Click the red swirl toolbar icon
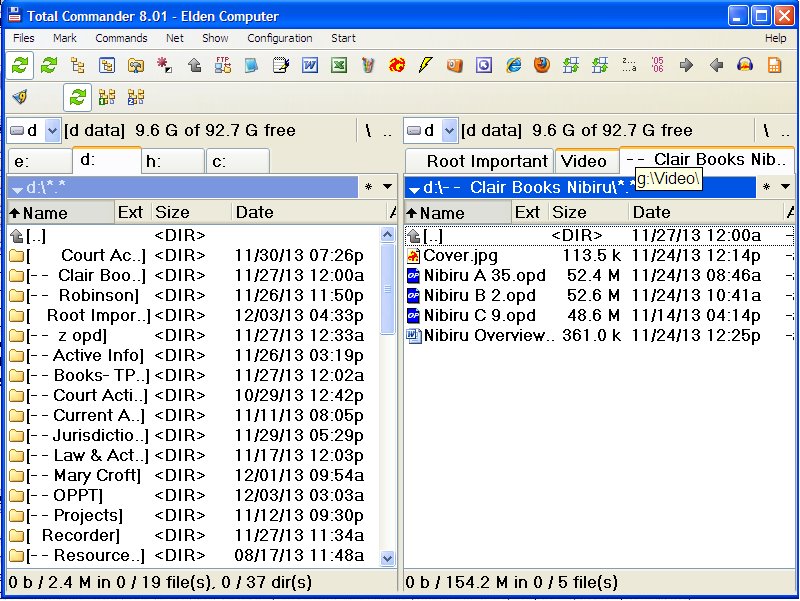 [x=396, y=65]
